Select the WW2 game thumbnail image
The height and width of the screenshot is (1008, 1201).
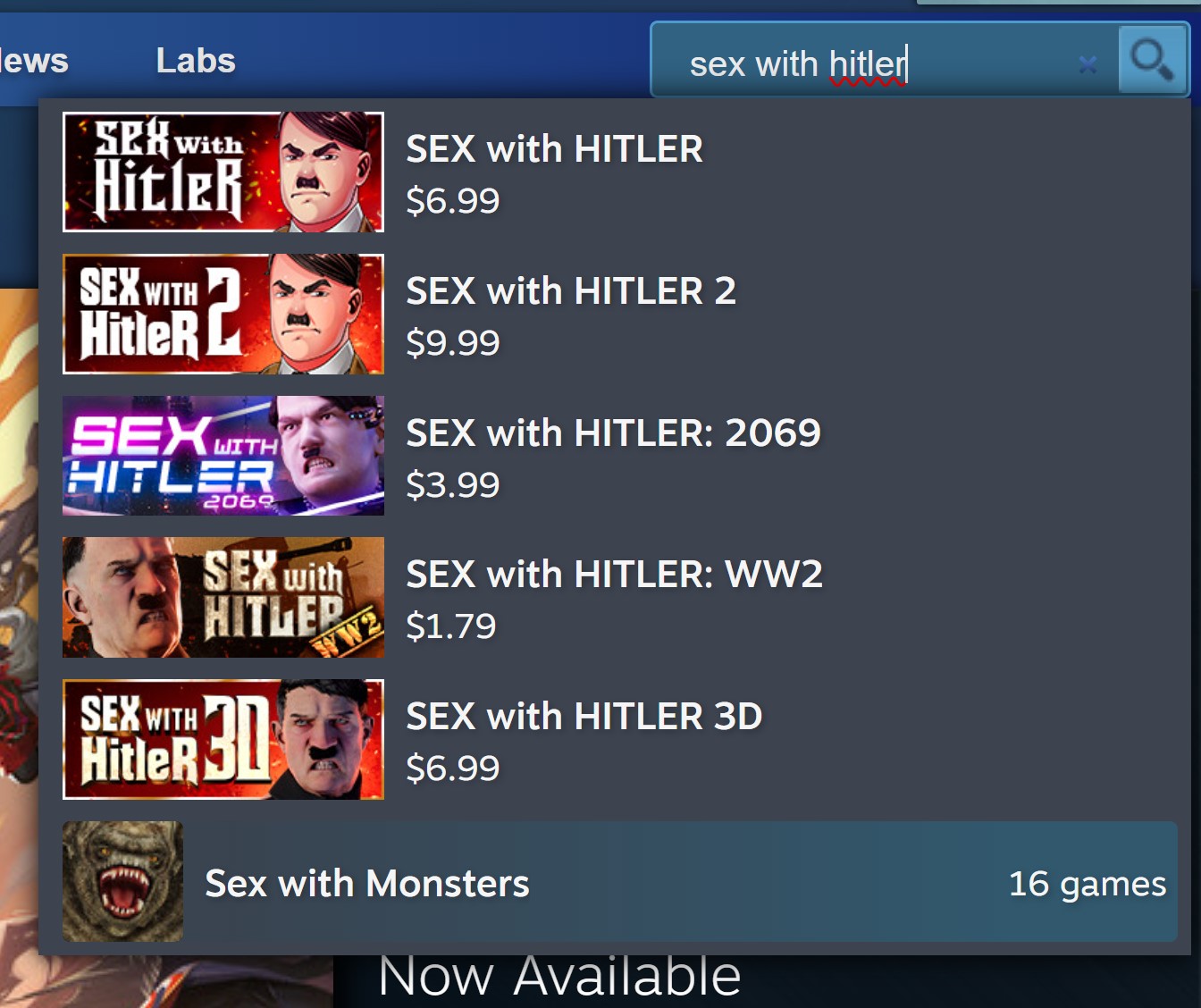point(223,597)
